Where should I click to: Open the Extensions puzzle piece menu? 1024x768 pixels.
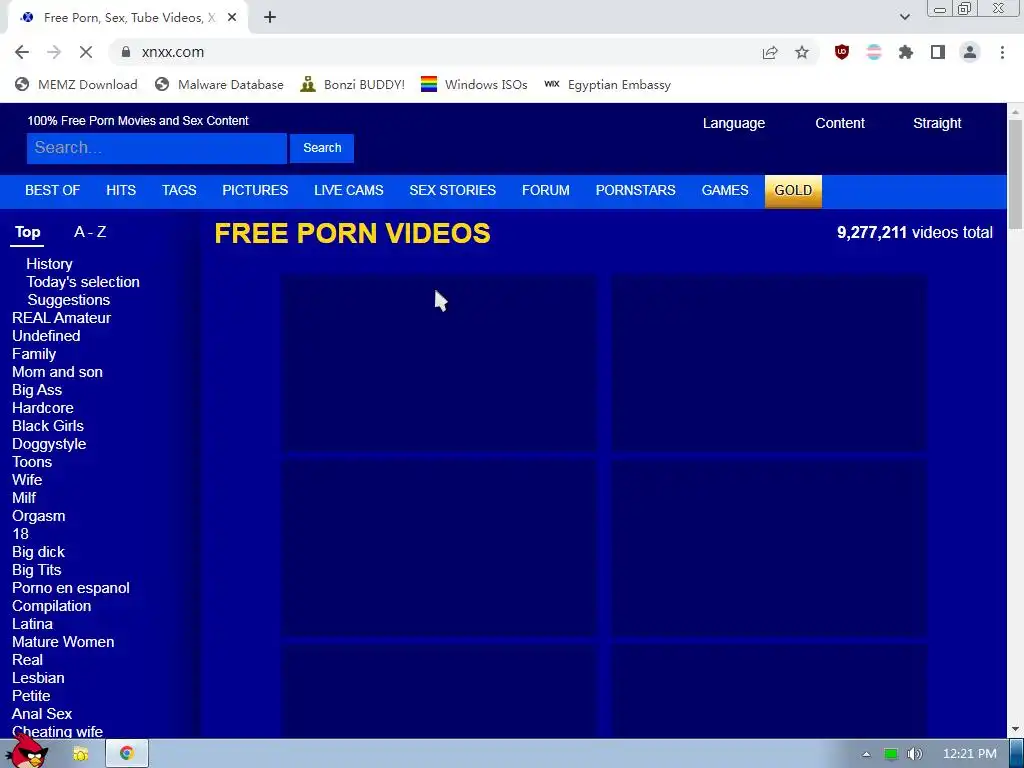point(906,52)
